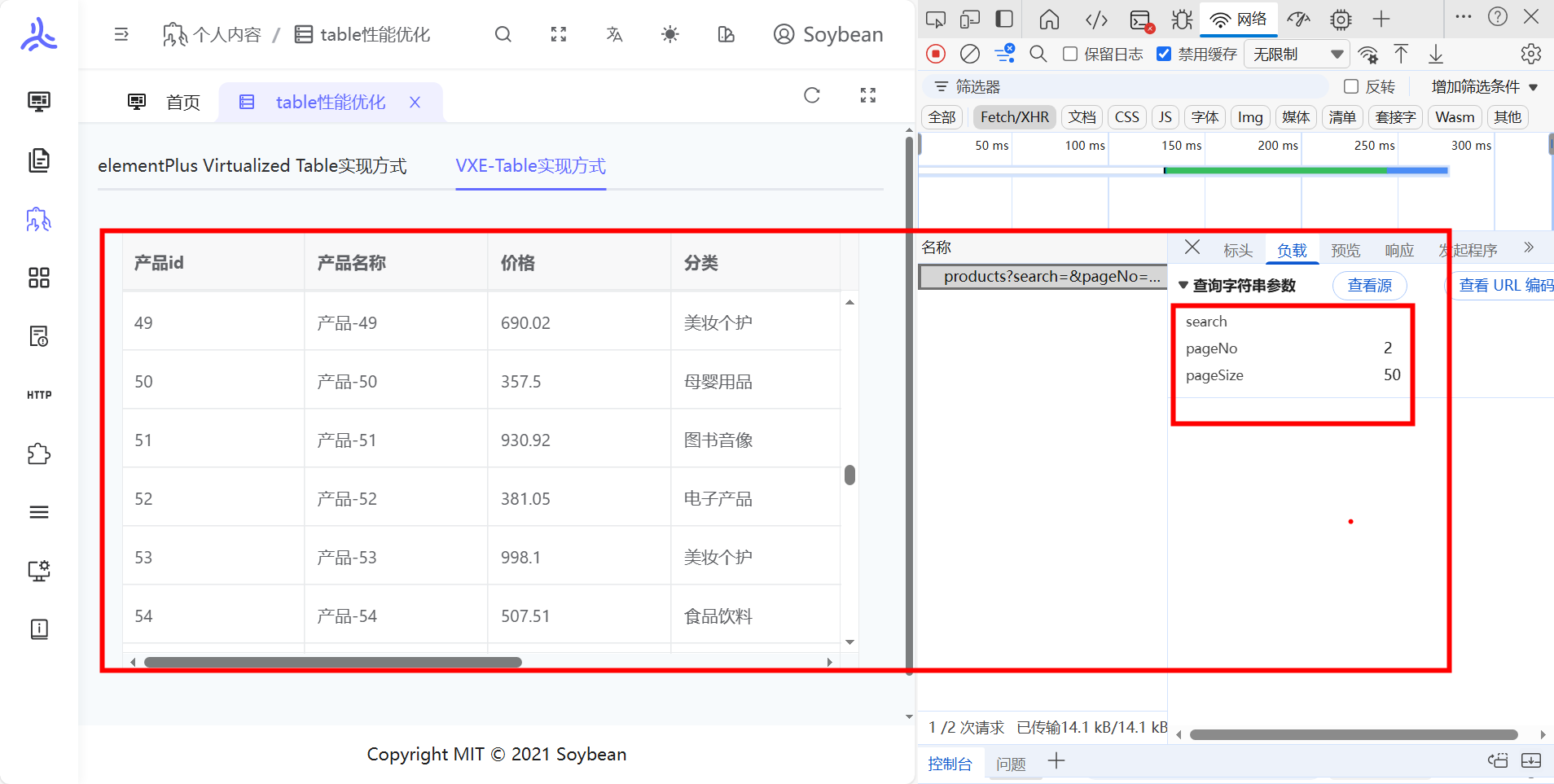1554x784 pixels.
Task: Check the 反转 filter checkbox
Action: coord(1352,85)
